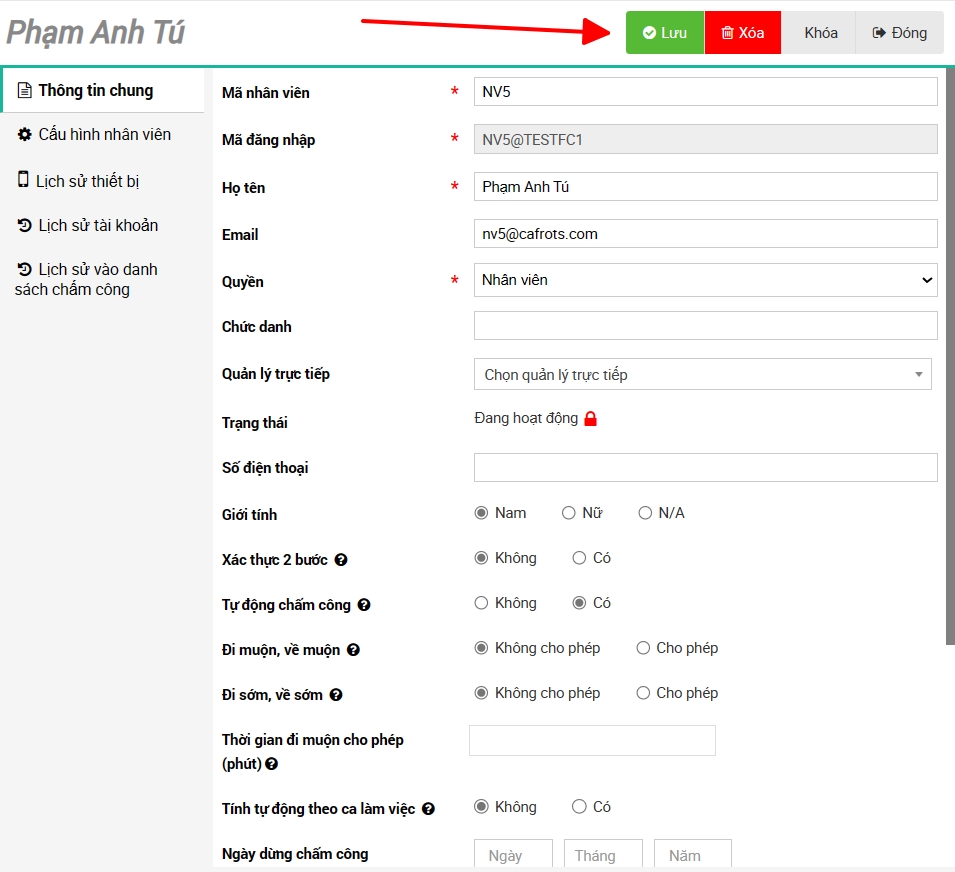Click the red Xóa delete button
The image size is (955, 872).
pos(743,33)
